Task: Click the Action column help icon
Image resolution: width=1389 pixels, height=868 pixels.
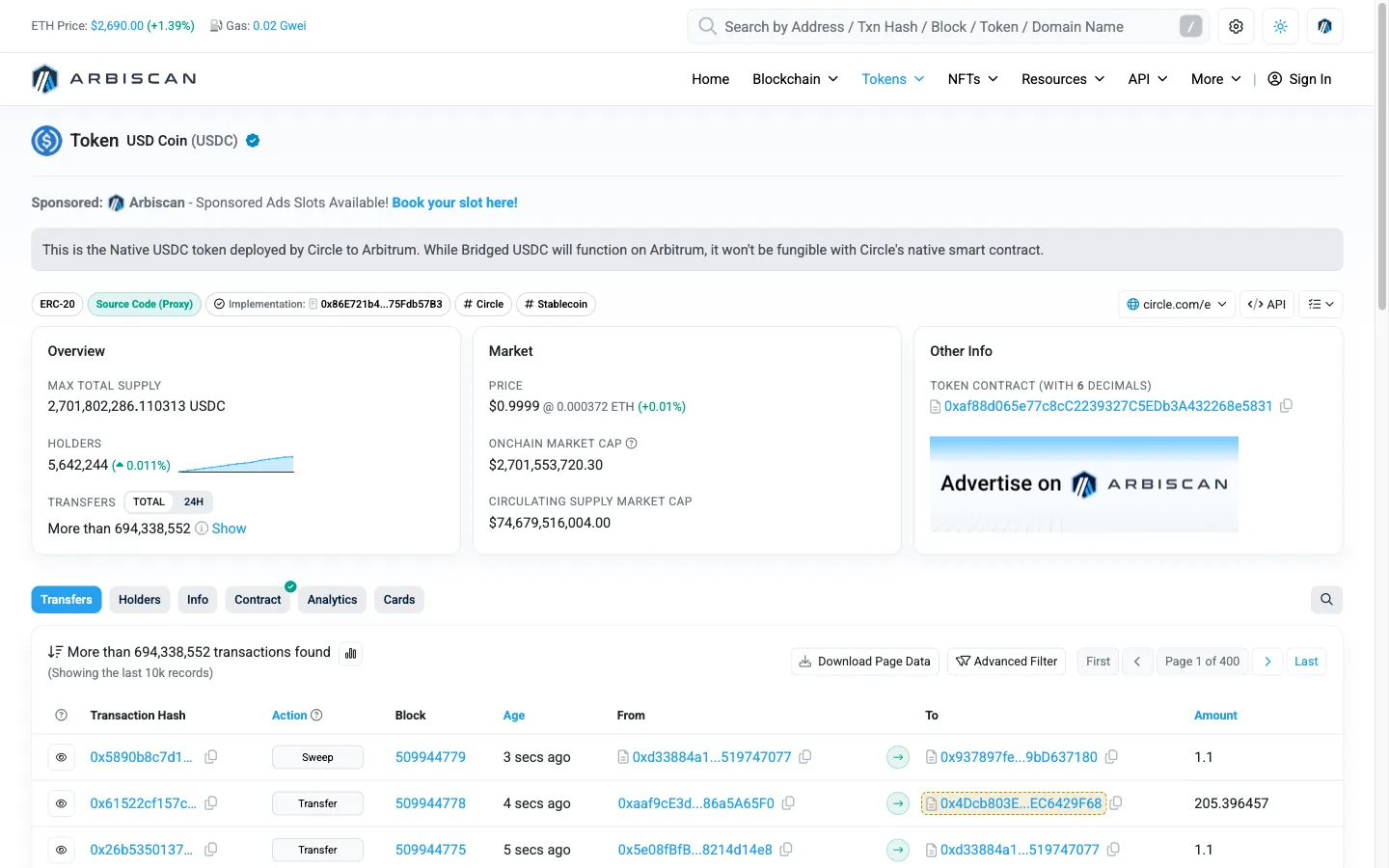Action: (316, 716)
